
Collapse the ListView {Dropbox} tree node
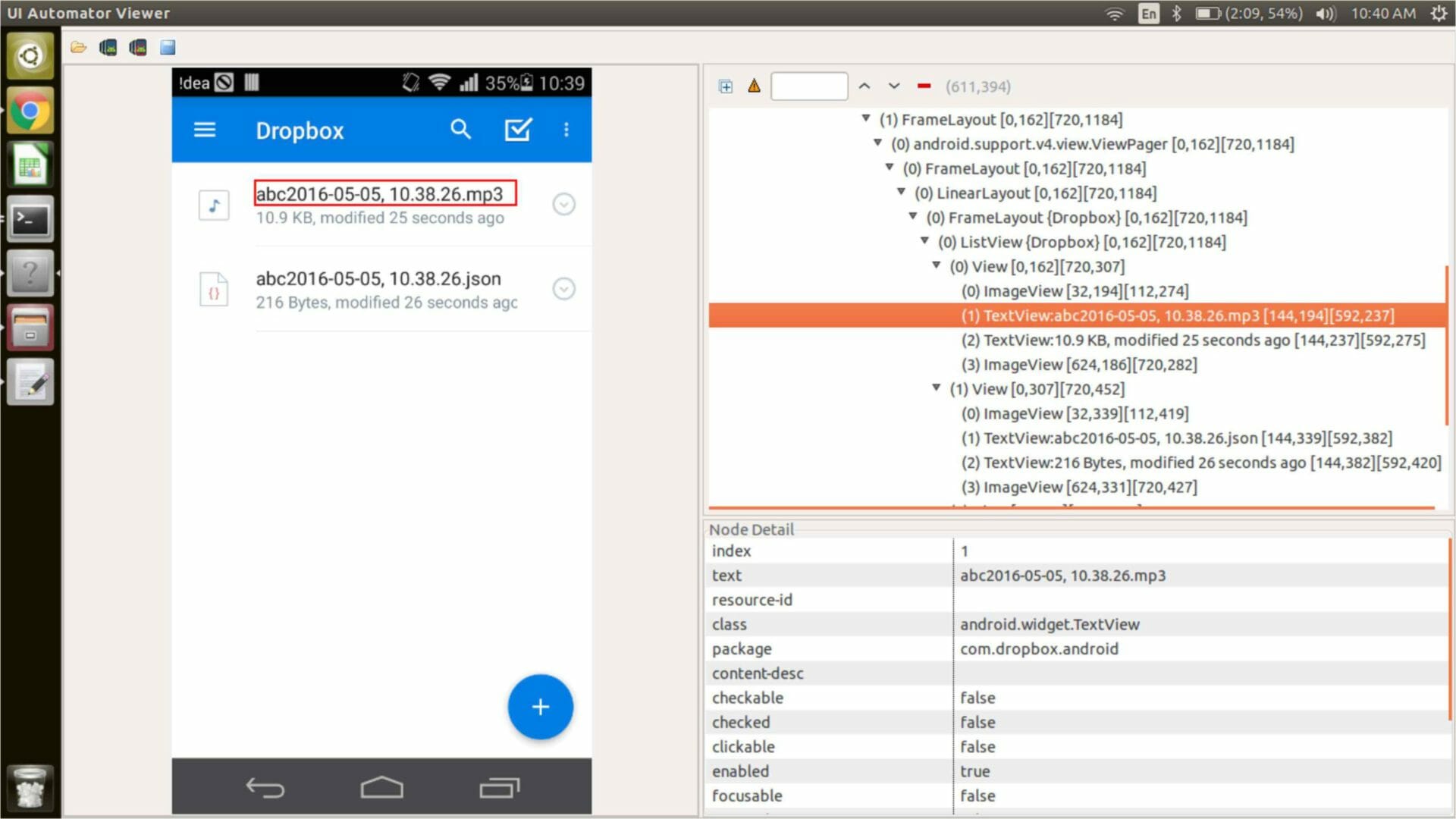click(924, 241)
